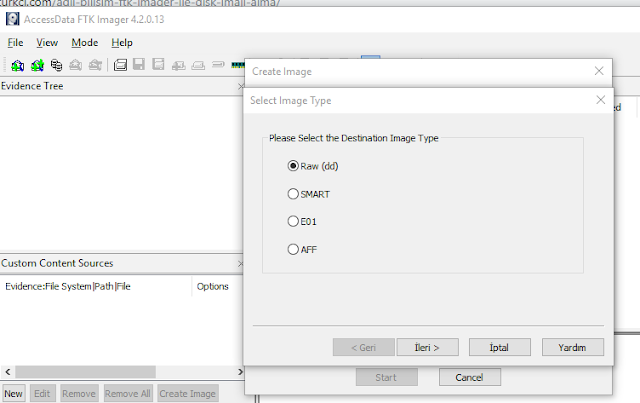Click the right arrow of horizontal scrollbar

240,372
